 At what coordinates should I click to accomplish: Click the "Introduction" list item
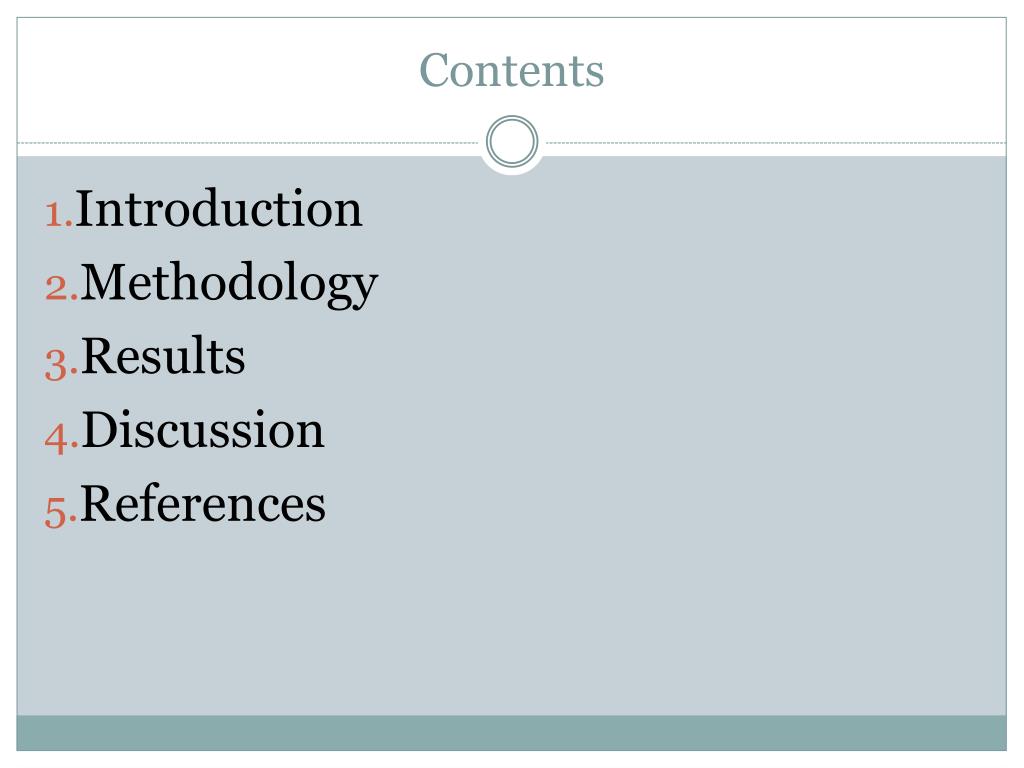218,208
